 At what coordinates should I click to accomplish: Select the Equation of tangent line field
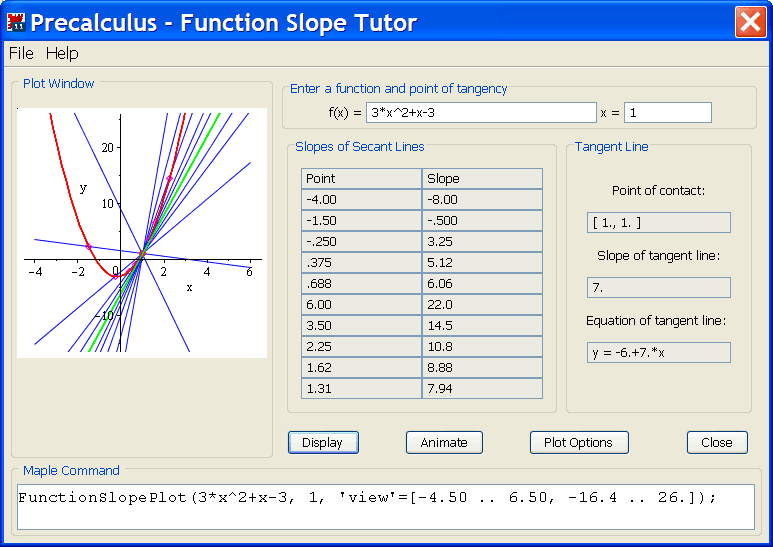click(658, 353)
